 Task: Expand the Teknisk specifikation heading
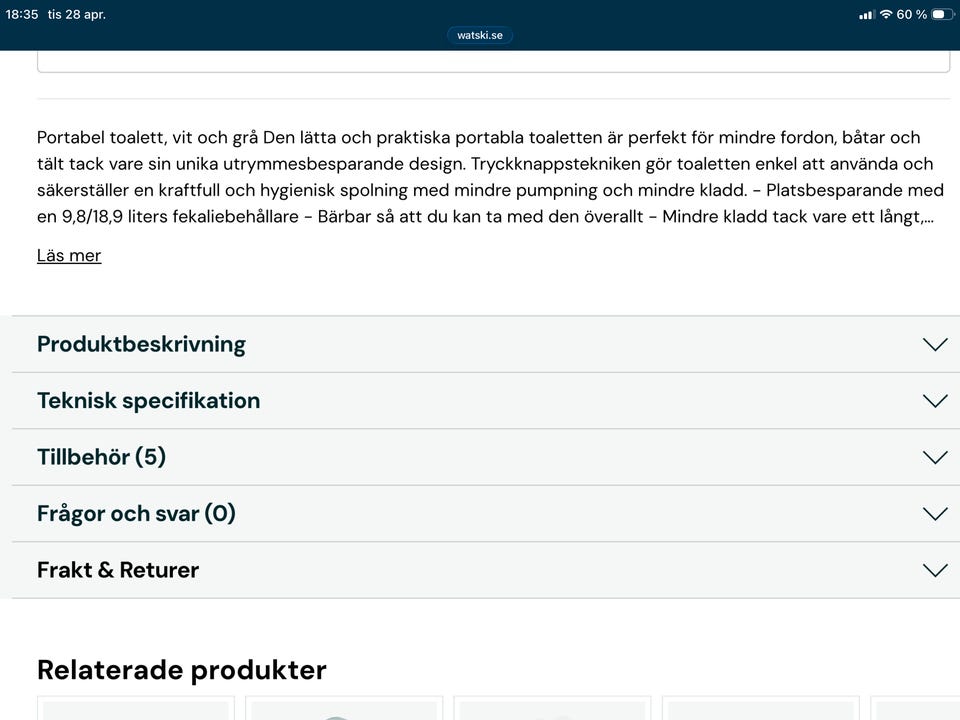(x=148, y=401)
